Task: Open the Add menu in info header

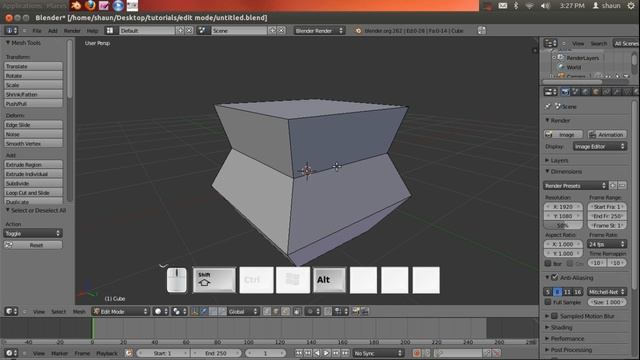Action: click(x=53, y=31)
